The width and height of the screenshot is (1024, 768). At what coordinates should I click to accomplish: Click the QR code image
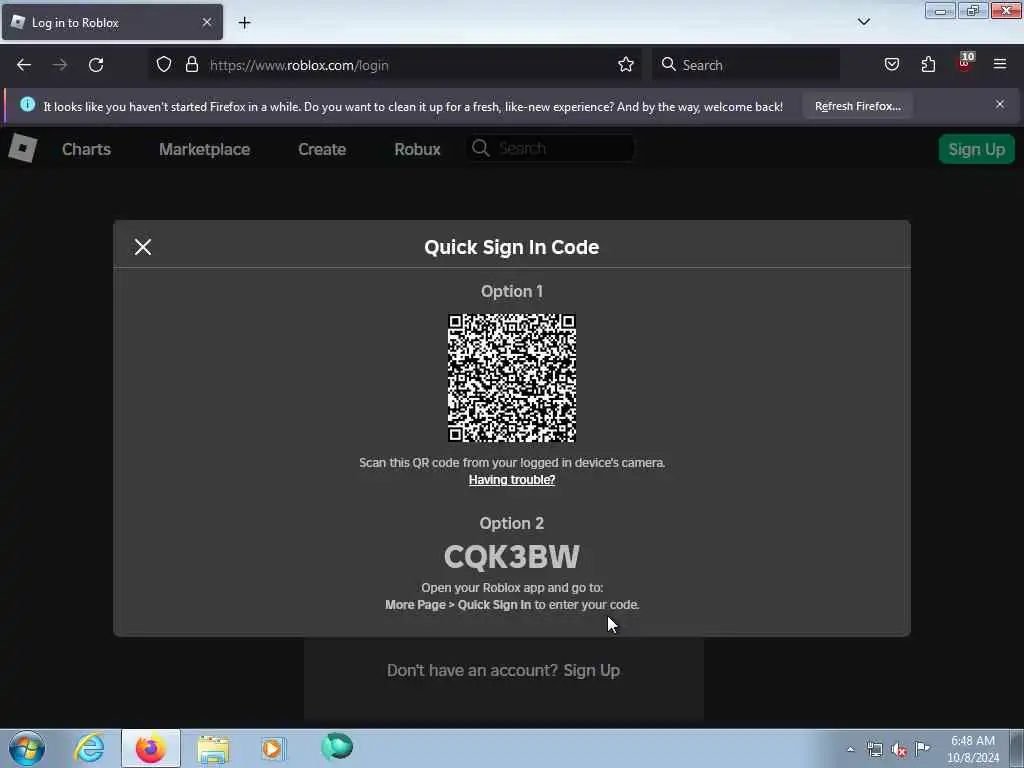[x=512, y=378]
